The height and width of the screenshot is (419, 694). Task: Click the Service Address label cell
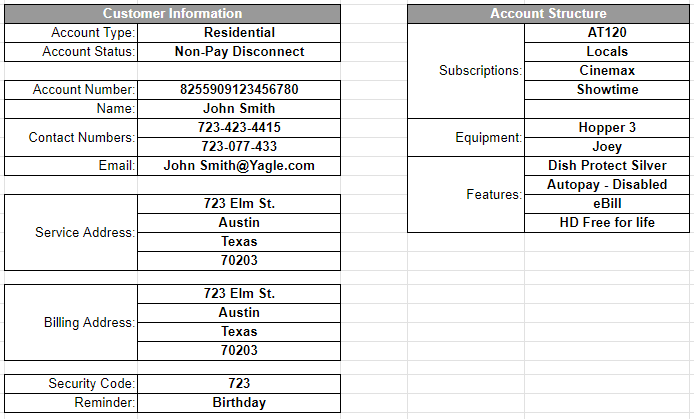coord(72,233)
